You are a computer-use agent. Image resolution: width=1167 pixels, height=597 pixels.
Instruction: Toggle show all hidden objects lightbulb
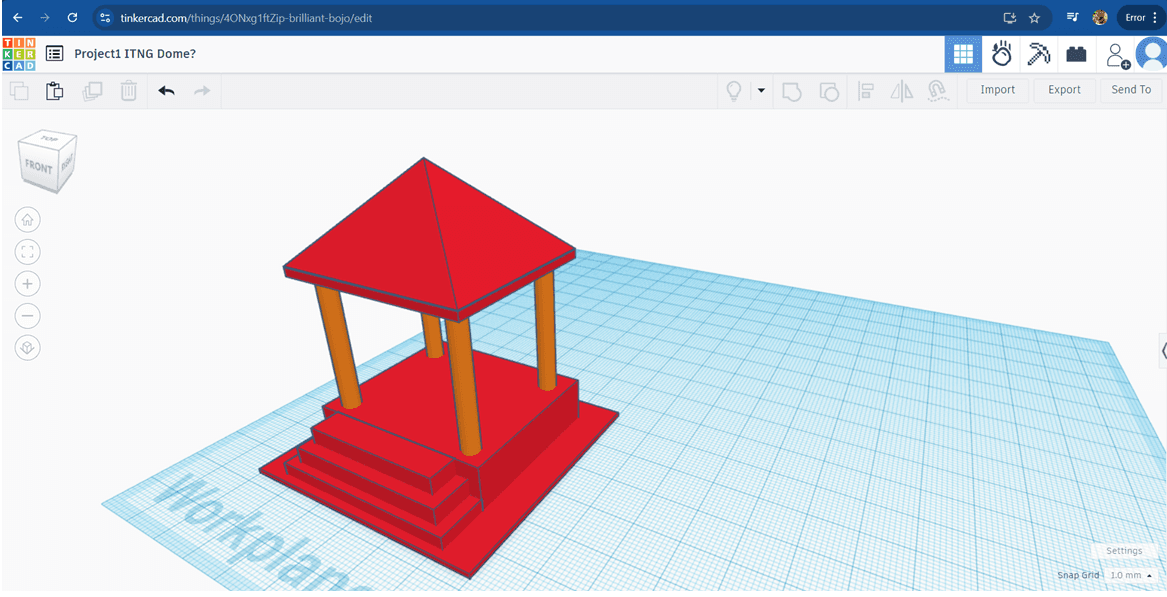click(x=733, y=91)
